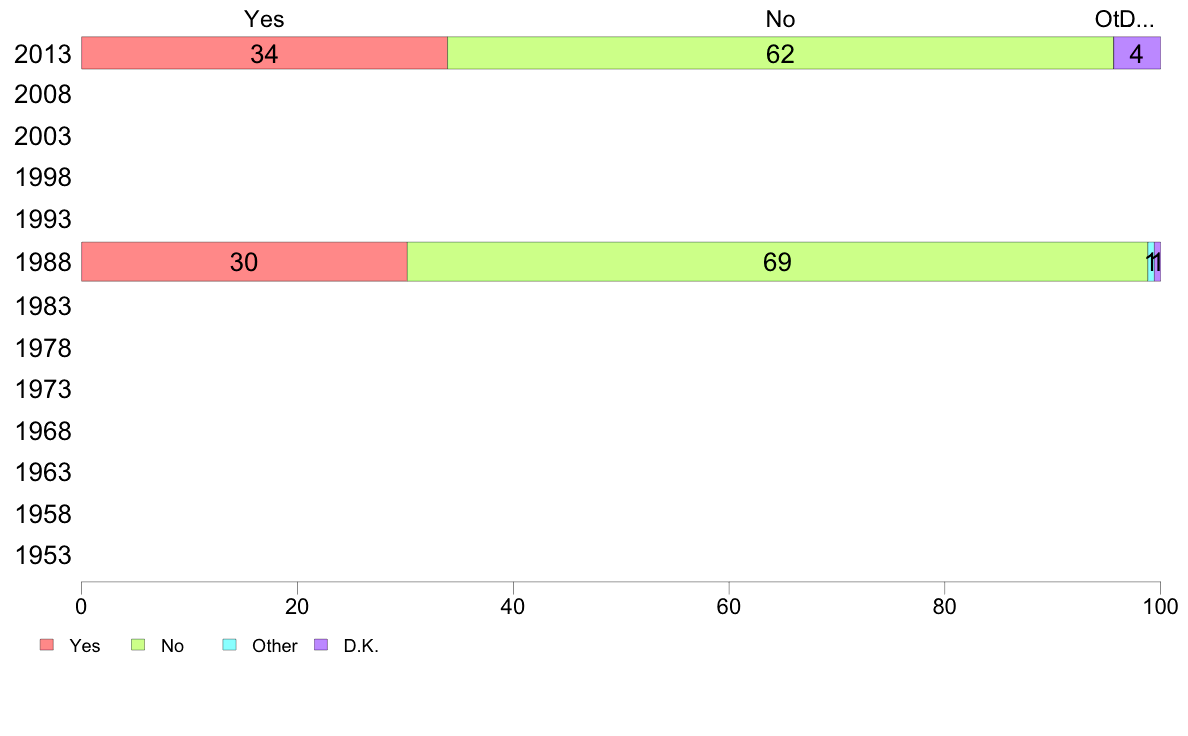Select the 2013 purple segment labeled 4
Viewport: 1188px width, 736px height.
click(1136, 53)
